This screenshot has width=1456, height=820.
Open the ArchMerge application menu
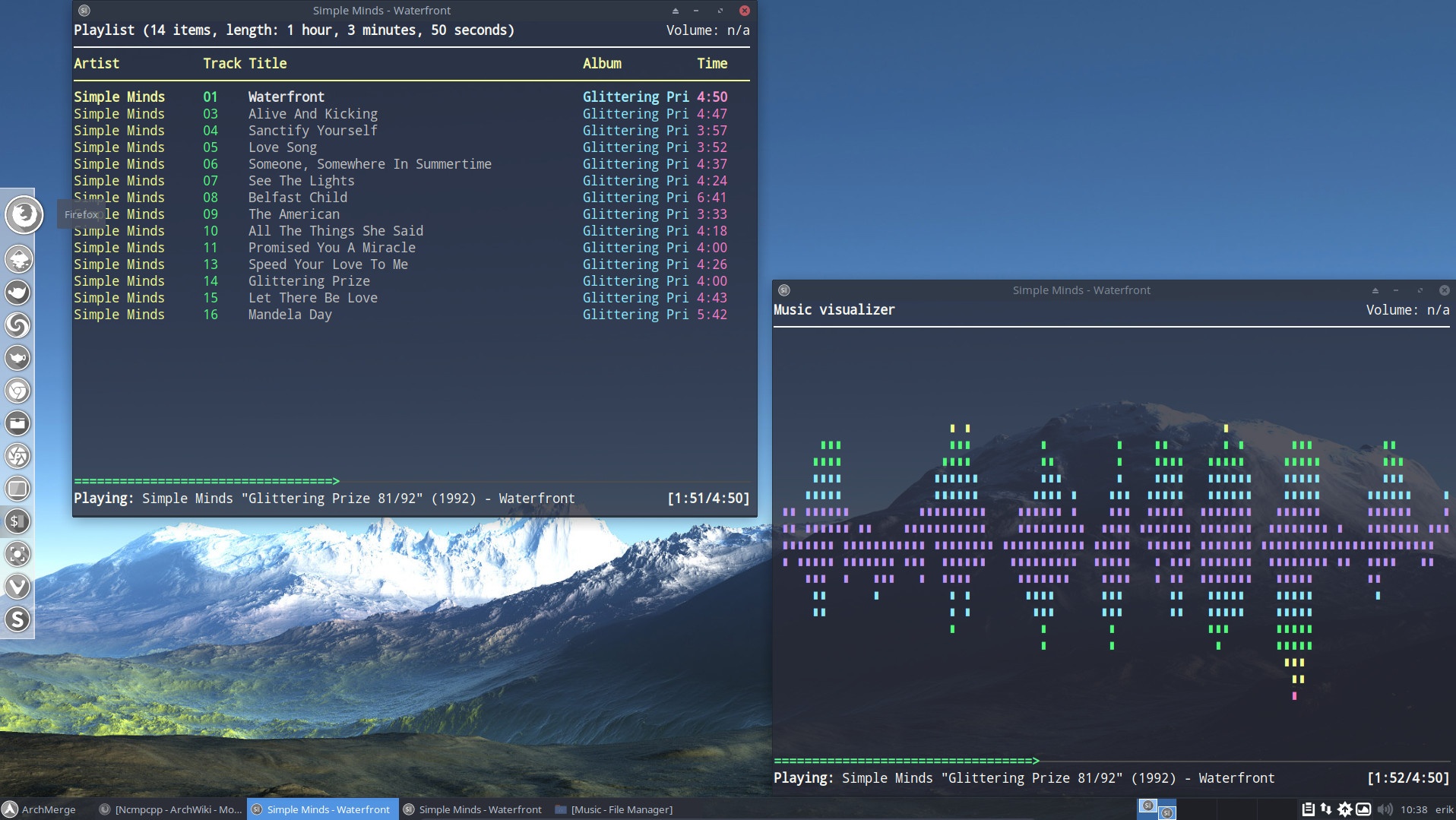40,809
